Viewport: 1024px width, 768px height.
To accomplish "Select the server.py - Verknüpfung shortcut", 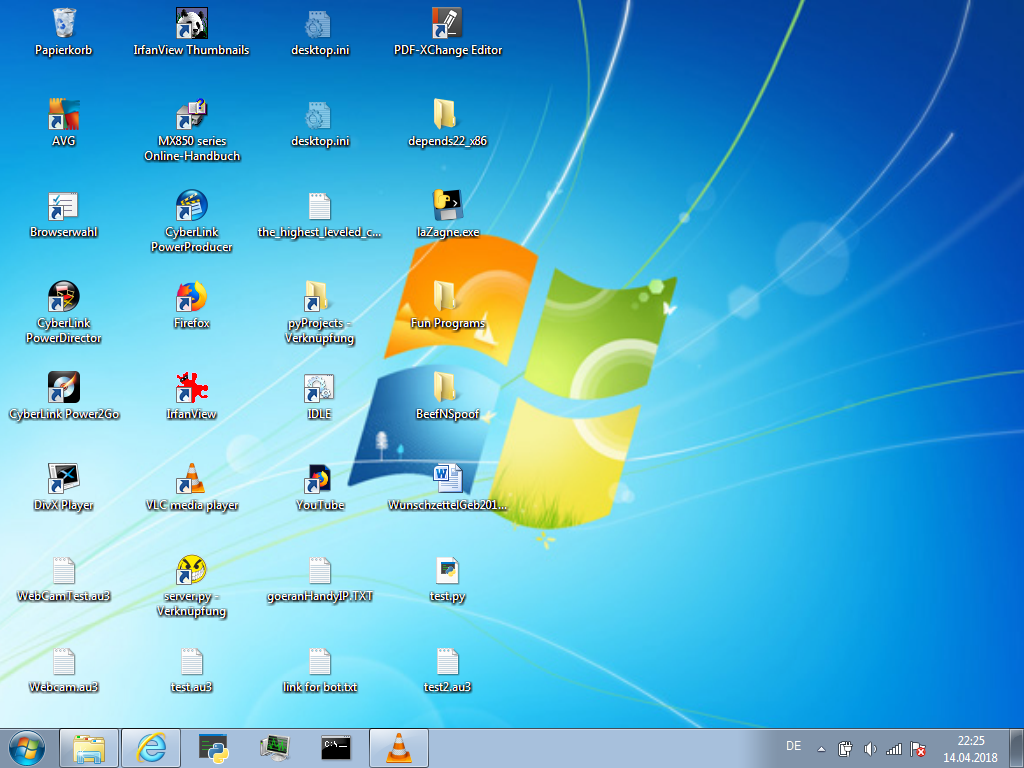I will 191,585.
